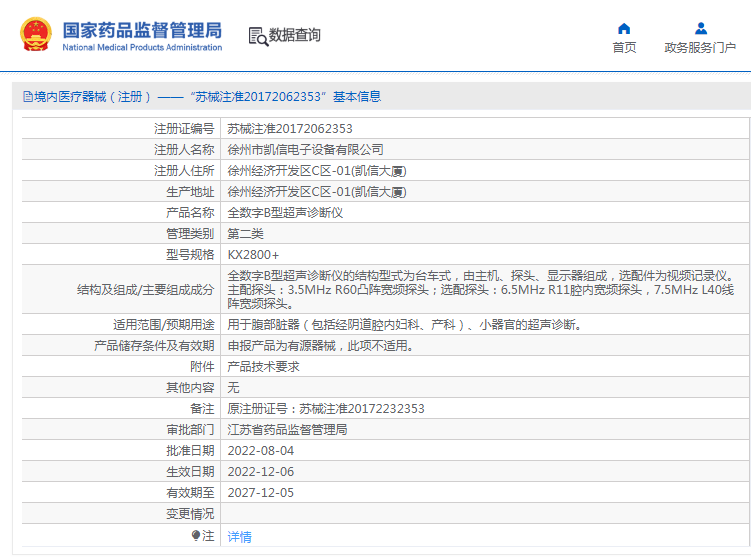The width and height of the screenshot is (751, 560).
Task: Select approval date 2022-08-04
Action: (261, 451)
